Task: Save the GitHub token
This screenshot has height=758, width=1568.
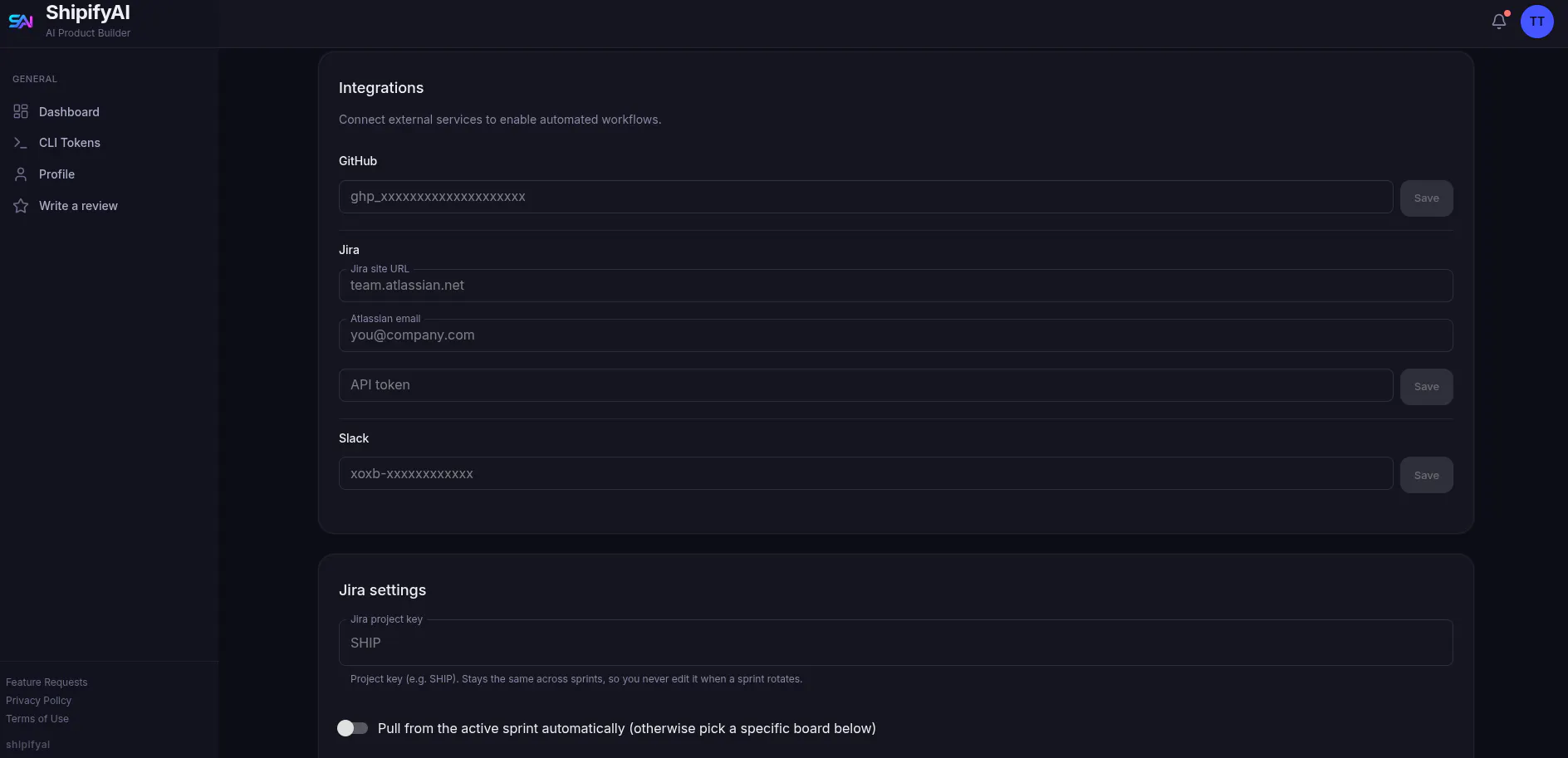Action: pyautogui.click(x=1426, y=198)
